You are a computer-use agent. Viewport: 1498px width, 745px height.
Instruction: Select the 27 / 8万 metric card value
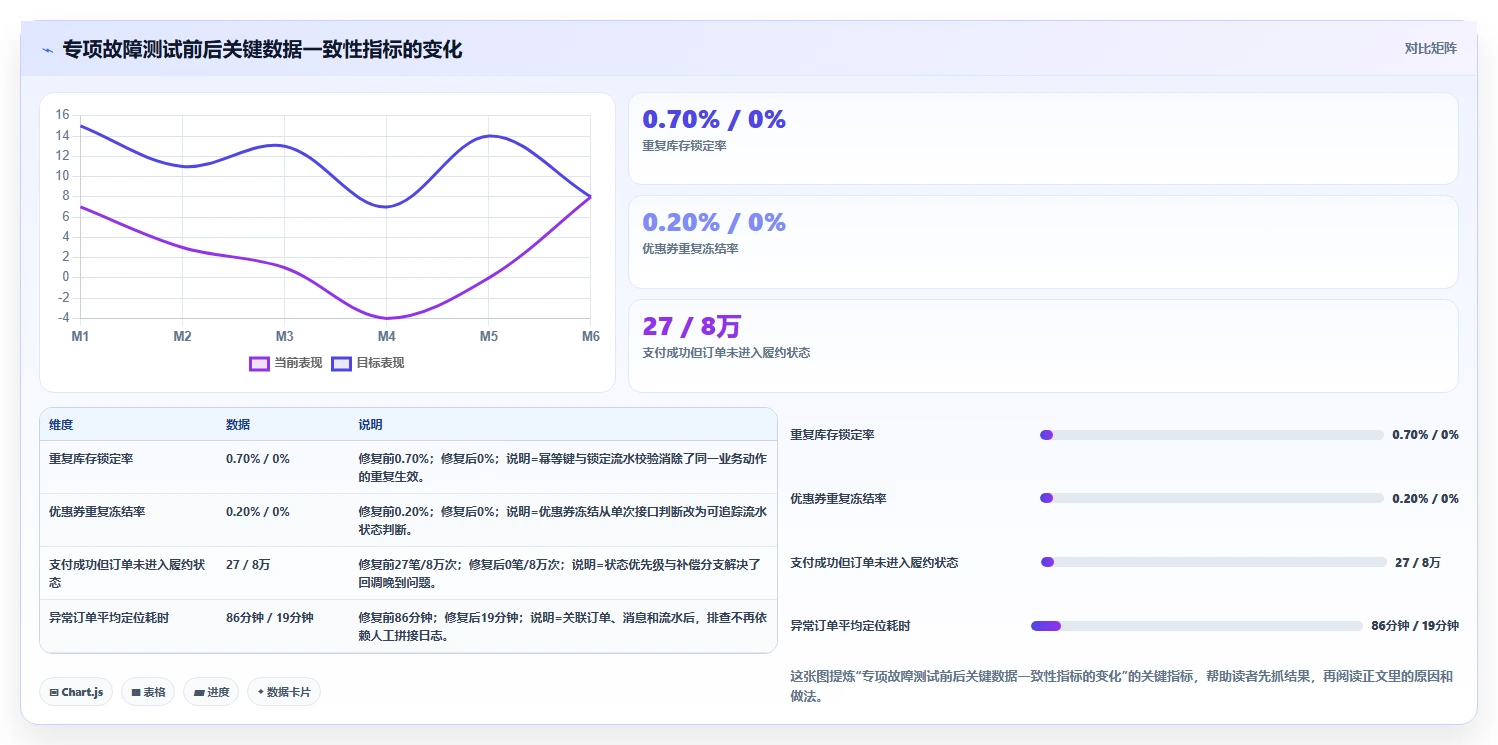(691, 327)
